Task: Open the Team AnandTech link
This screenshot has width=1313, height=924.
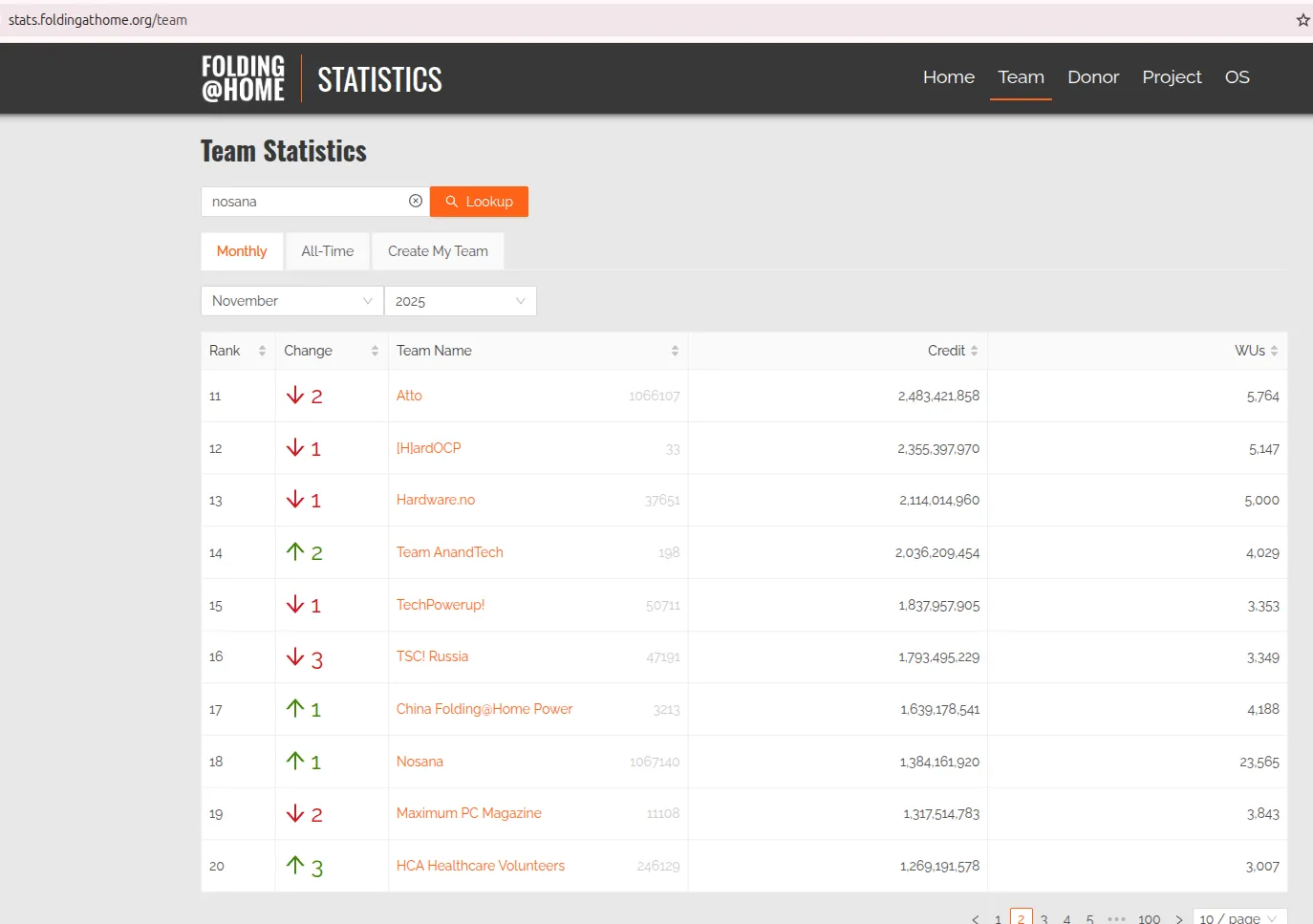Action: coord(449,552)
